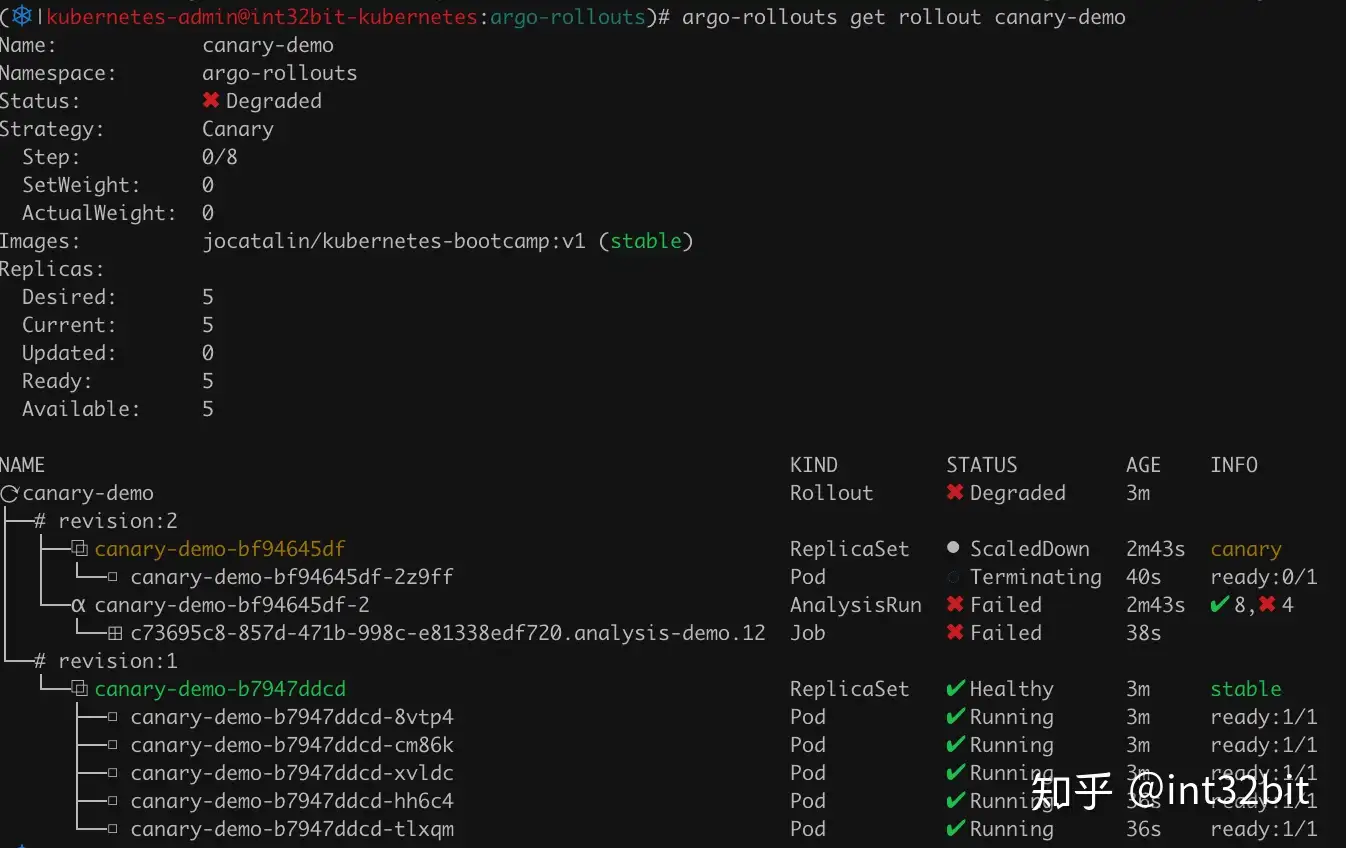The height and width of the screenshot is (848, 1346).
Task: Click the alpha AnalysisRun icon for canary-demo-bf94645df-2
Action: pyautogui.click(x=79, y=605)
